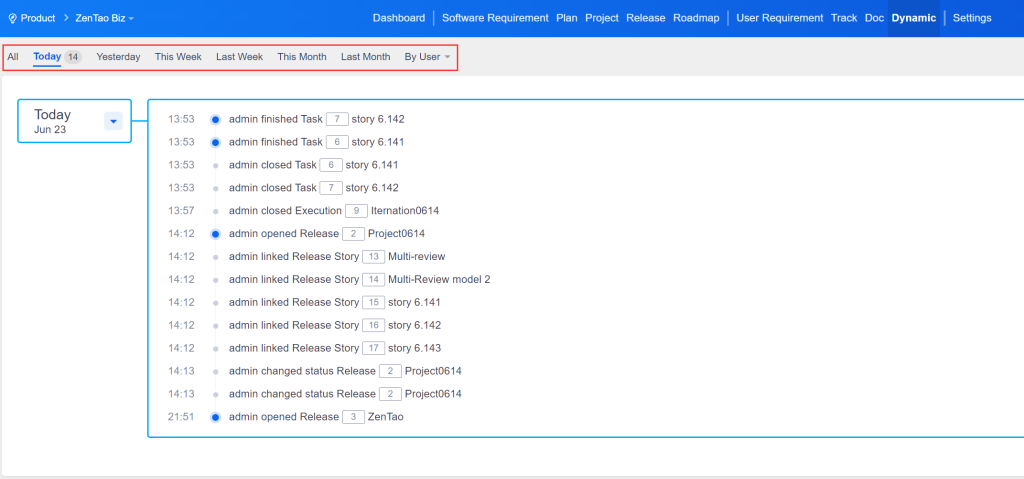Click the Today count badge 14
This screenshot has width=1024, height=479.
click(x=73, y=57)
